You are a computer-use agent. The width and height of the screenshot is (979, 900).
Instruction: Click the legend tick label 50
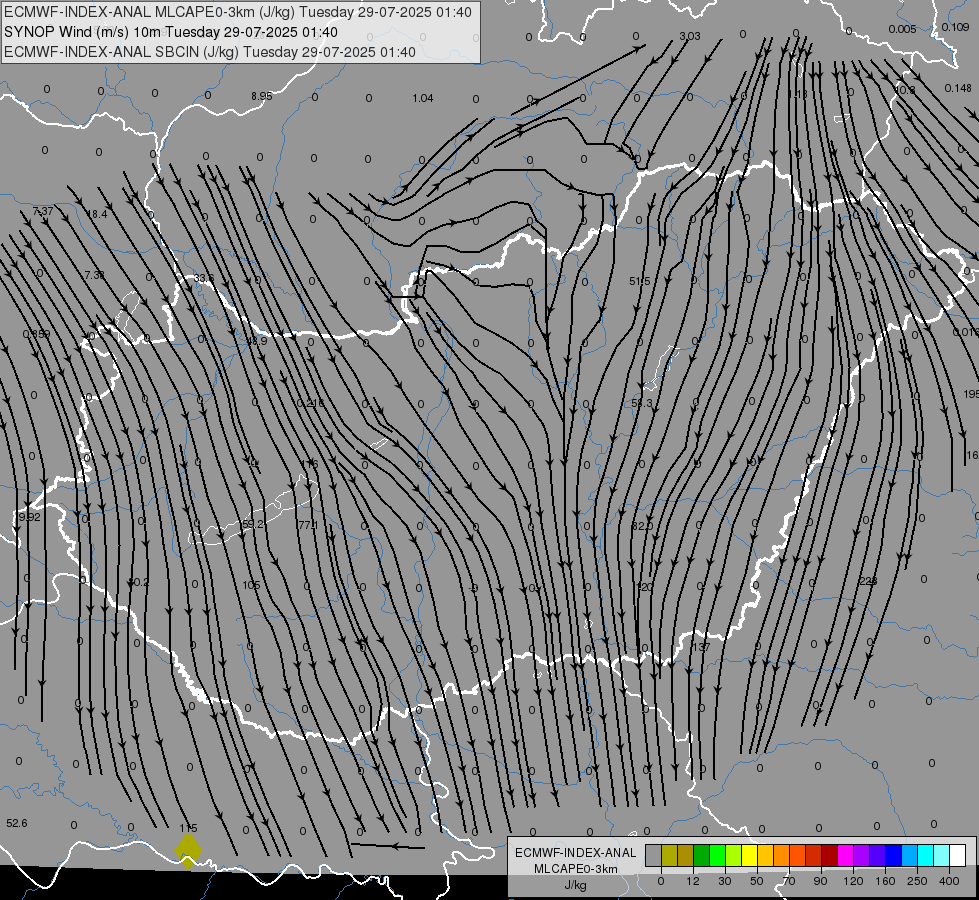pos(757,881)
